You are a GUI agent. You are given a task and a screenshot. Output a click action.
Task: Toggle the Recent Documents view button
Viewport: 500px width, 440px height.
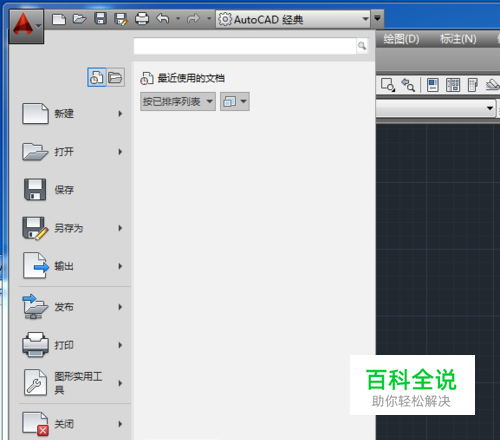tap(97, 77)
